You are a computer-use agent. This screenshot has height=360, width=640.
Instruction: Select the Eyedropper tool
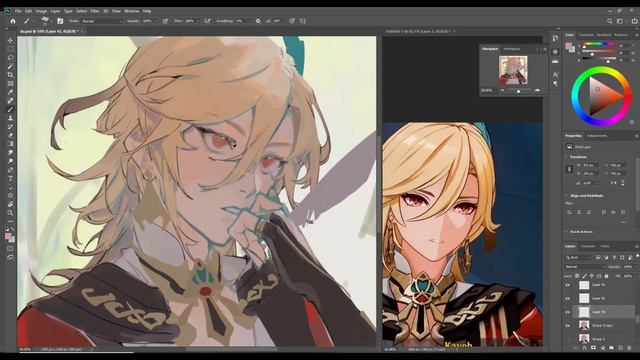coord(11,92)
